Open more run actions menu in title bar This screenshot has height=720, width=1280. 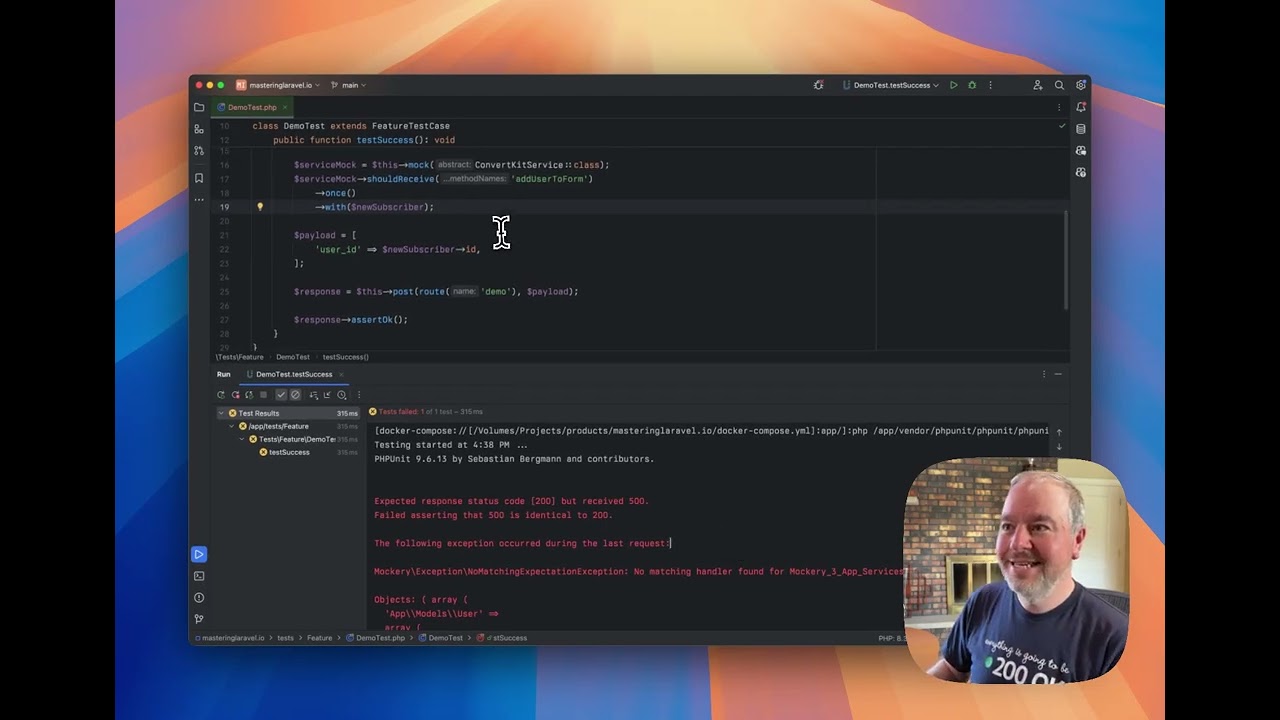point(990,85)
